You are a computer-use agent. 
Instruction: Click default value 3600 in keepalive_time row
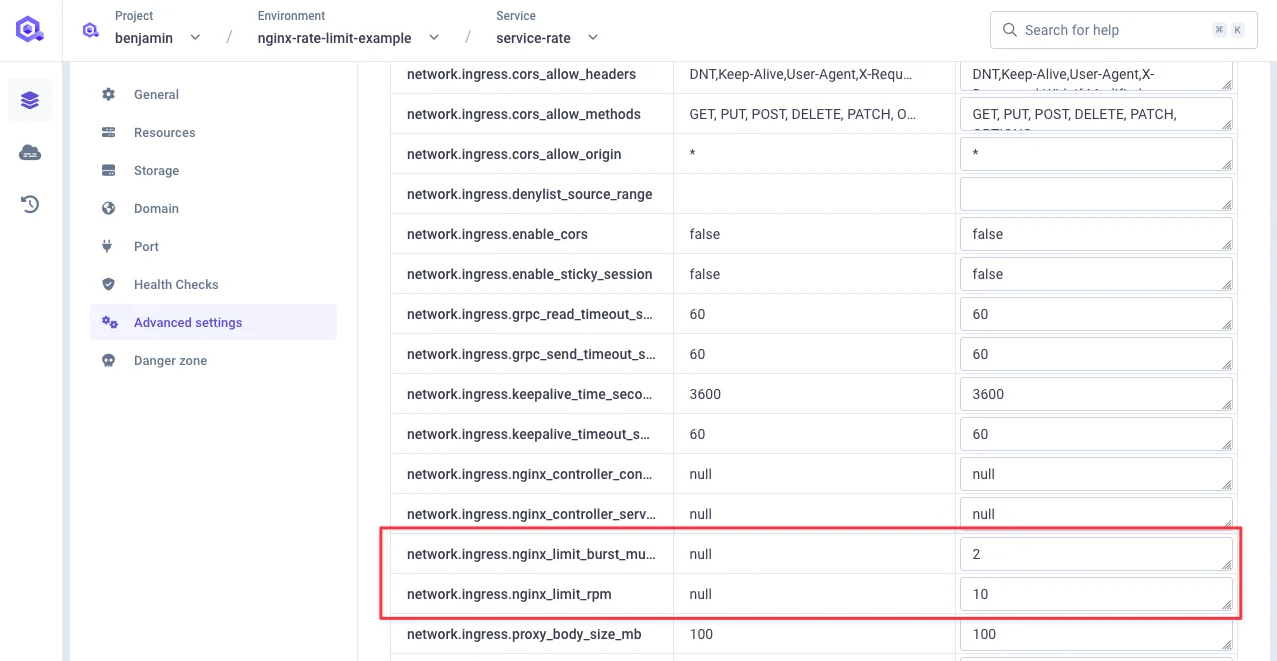click(x=705, y=394)
